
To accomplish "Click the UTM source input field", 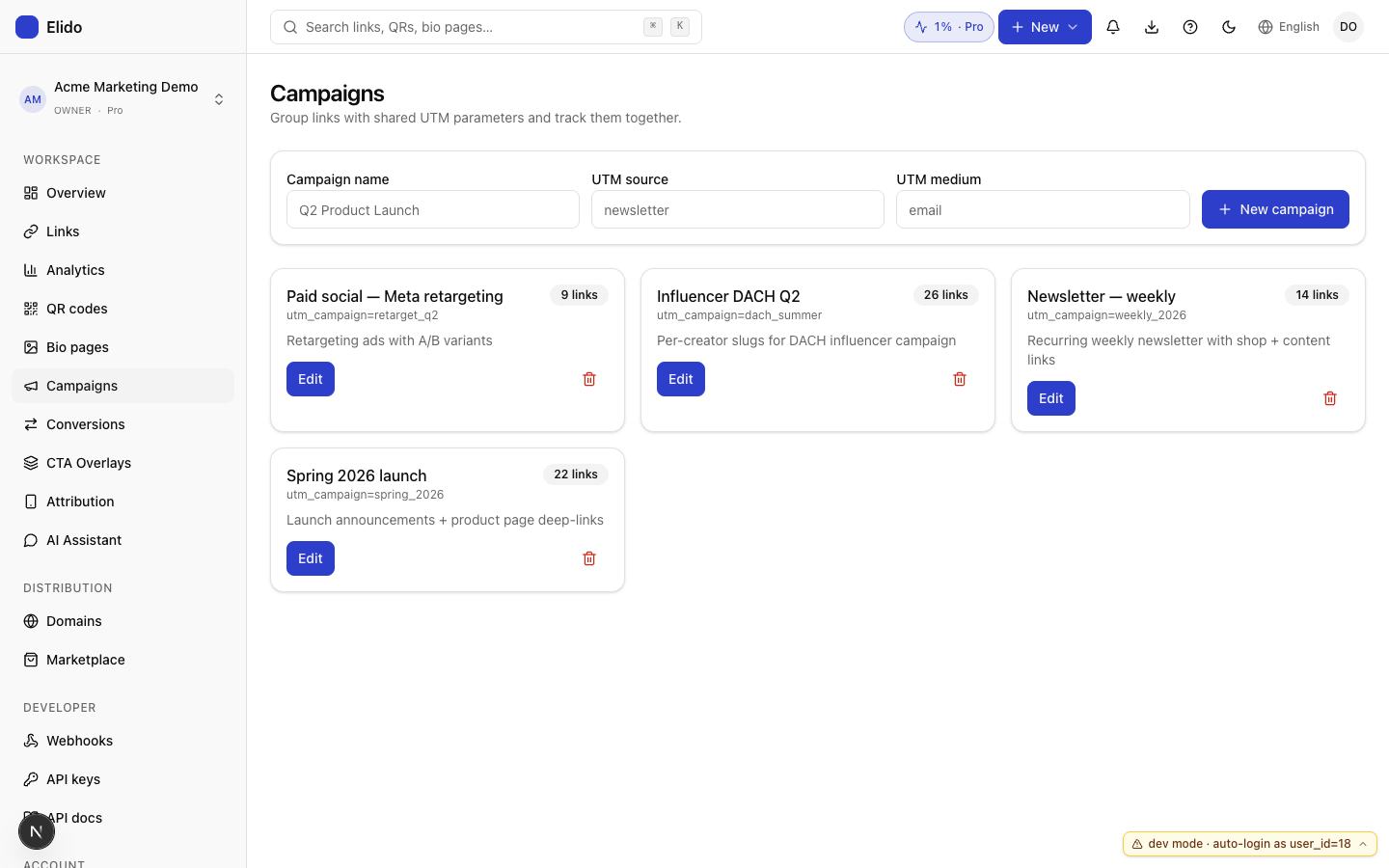I will (x=738, y=209).
